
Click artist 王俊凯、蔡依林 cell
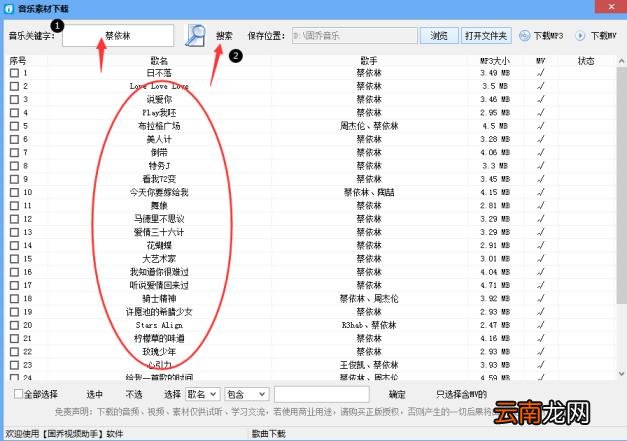(369, 365)
